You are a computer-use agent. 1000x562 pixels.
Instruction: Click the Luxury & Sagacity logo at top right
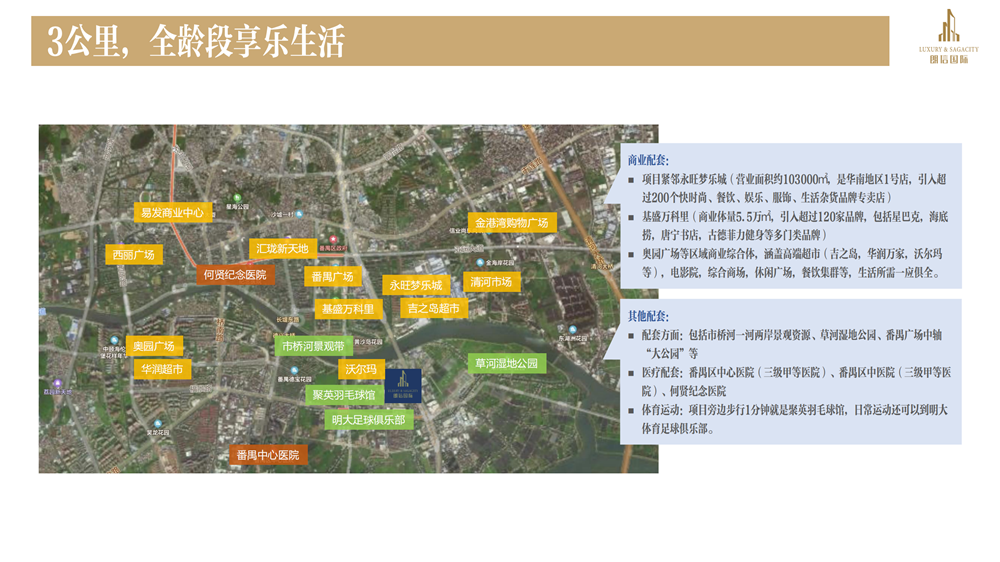[x=948, y=37]
